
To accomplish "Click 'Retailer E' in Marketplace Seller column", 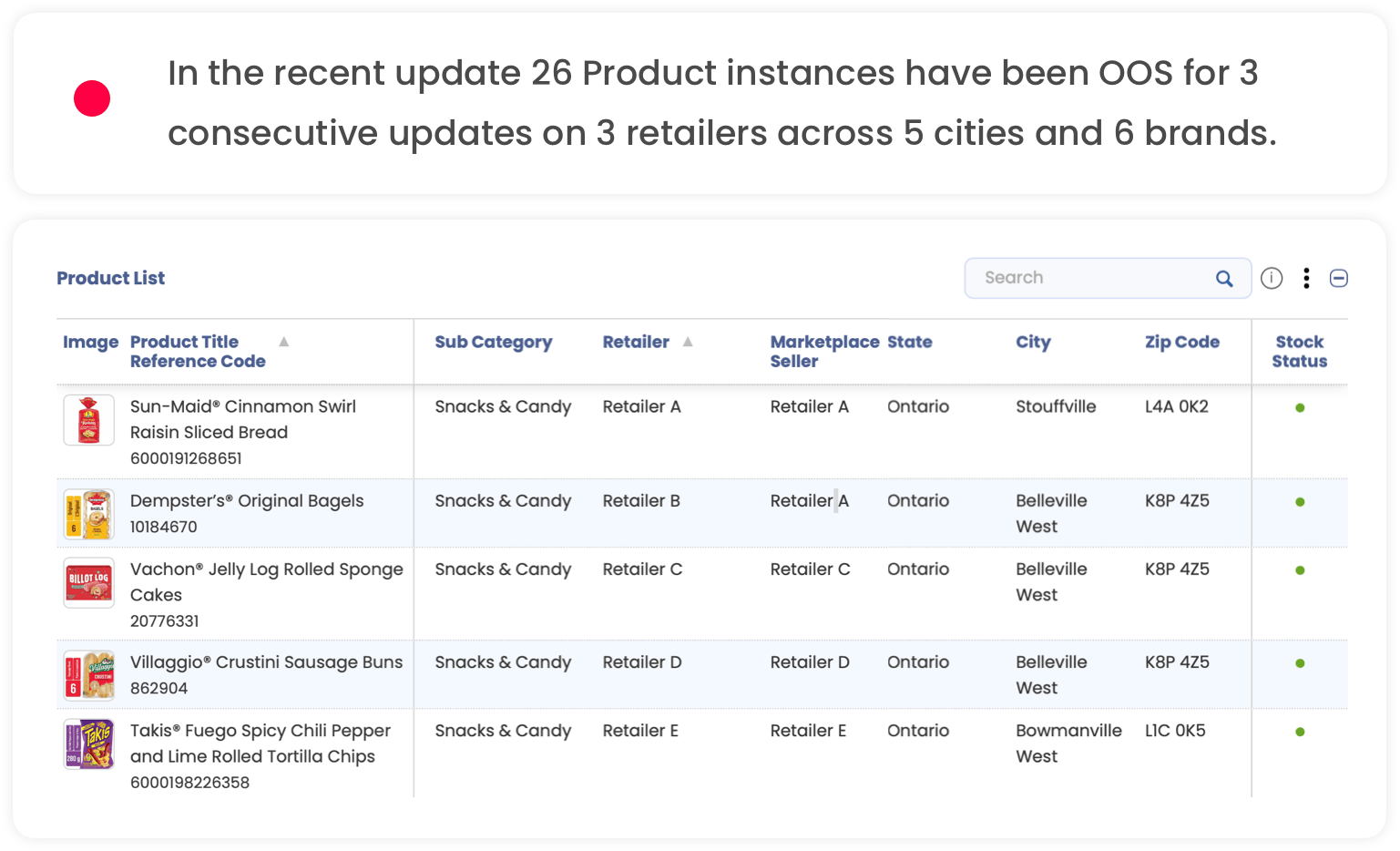I will [x=808, y=730].
